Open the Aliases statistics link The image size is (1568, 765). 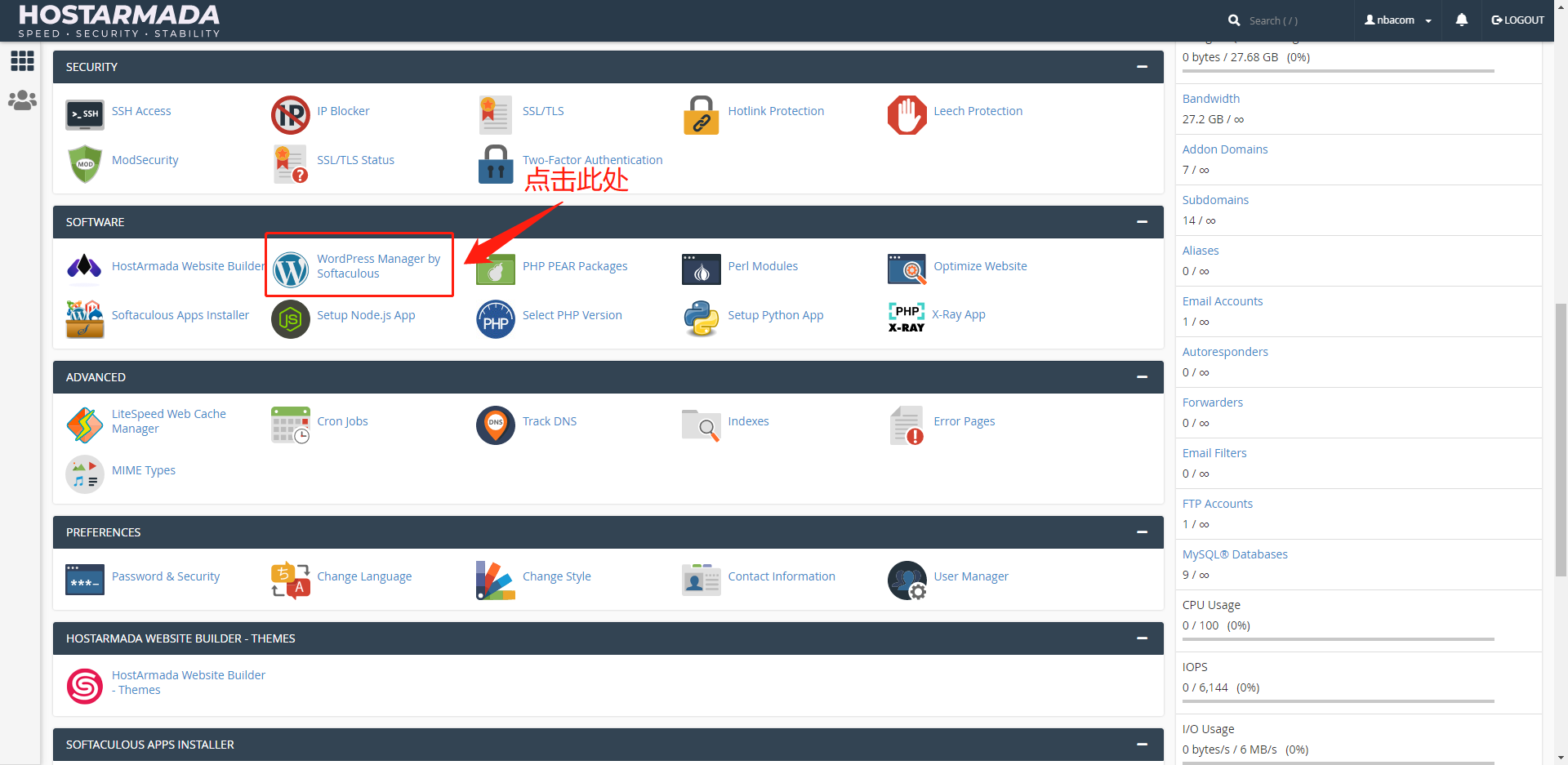click(x=1200, y=251)
